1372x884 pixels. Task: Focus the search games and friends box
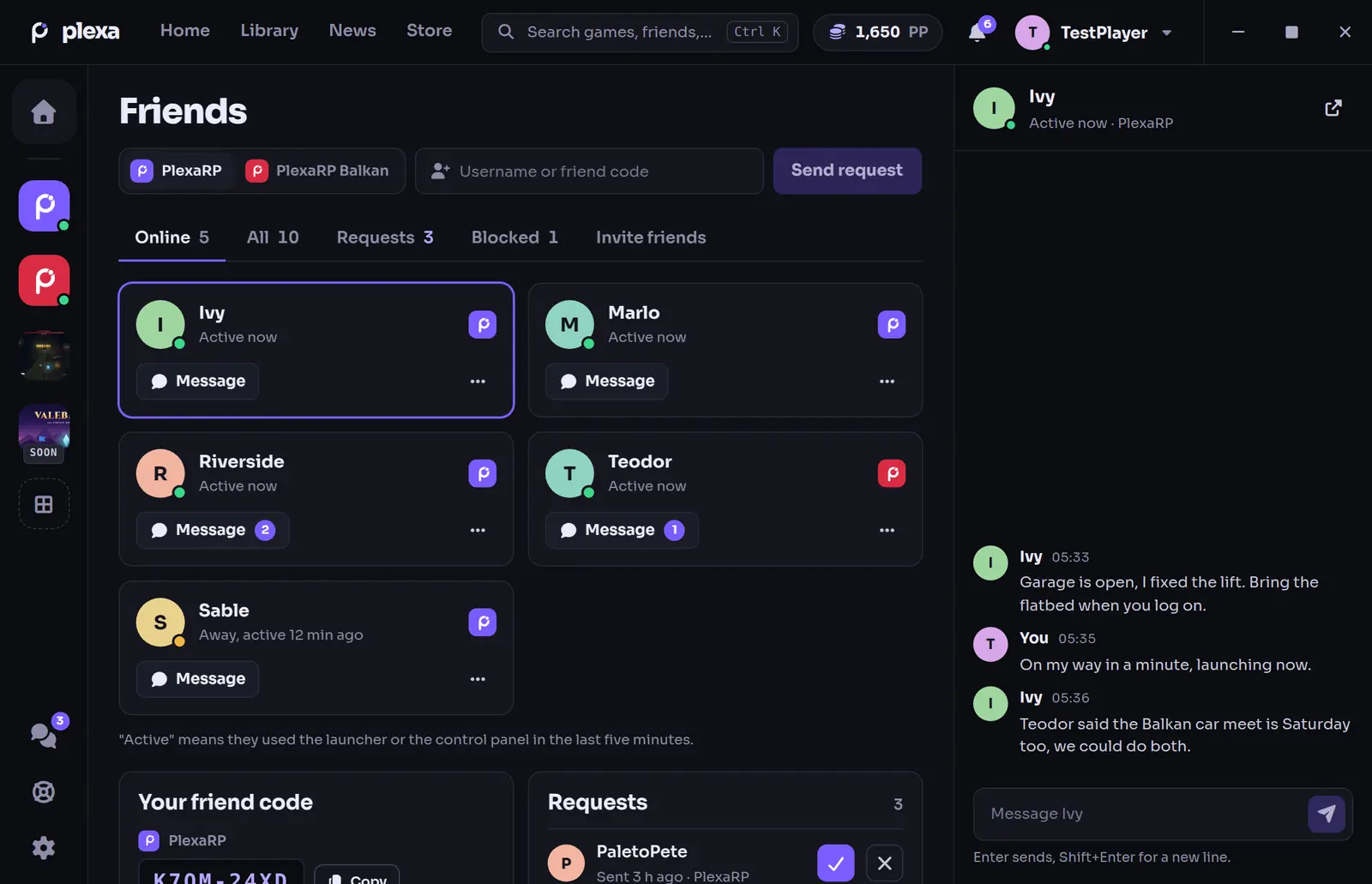pos(640,32)
